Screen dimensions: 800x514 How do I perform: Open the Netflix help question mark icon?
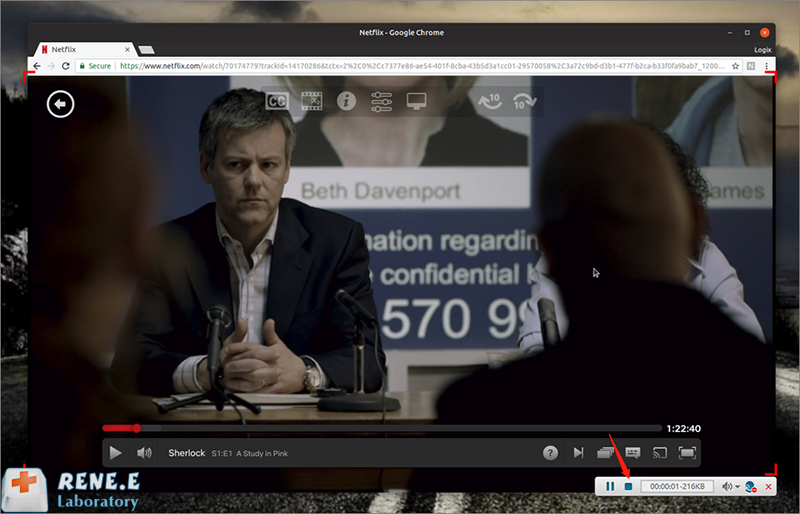[x=550, y=453]
